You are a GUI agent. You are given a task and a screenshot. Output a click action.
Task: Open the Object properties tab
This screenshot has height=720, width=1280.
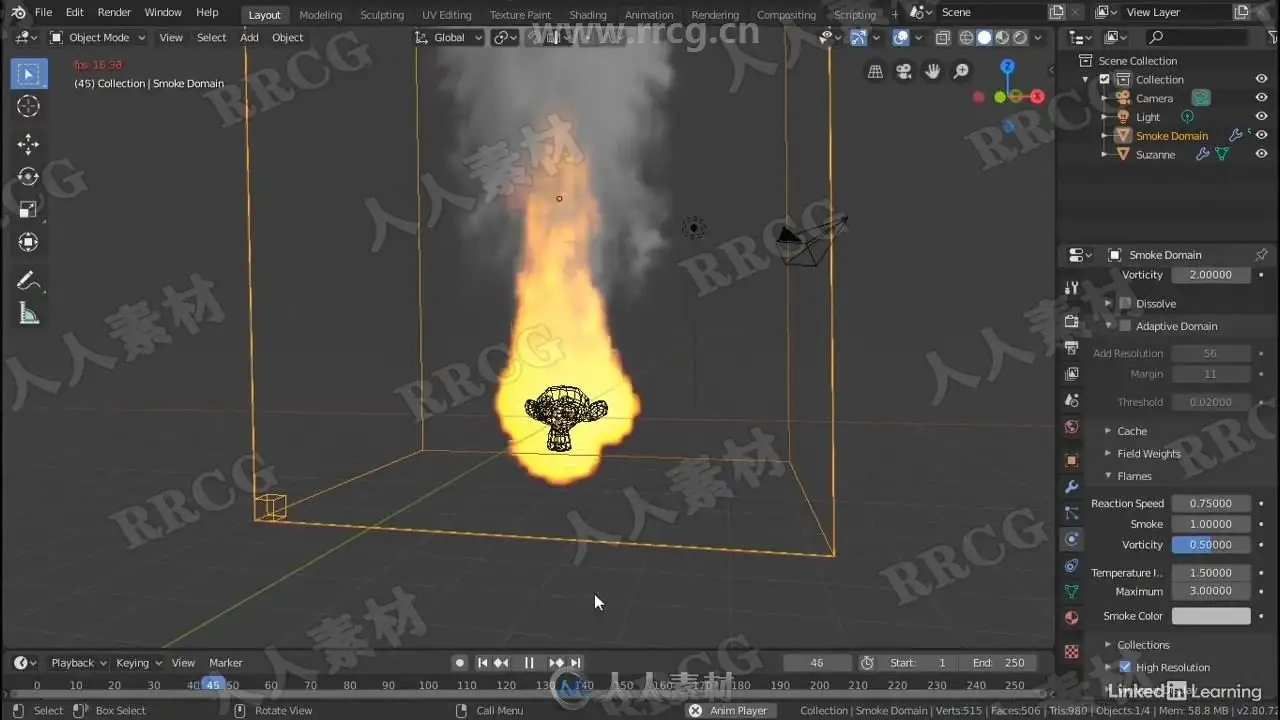tap(1072, 461)
